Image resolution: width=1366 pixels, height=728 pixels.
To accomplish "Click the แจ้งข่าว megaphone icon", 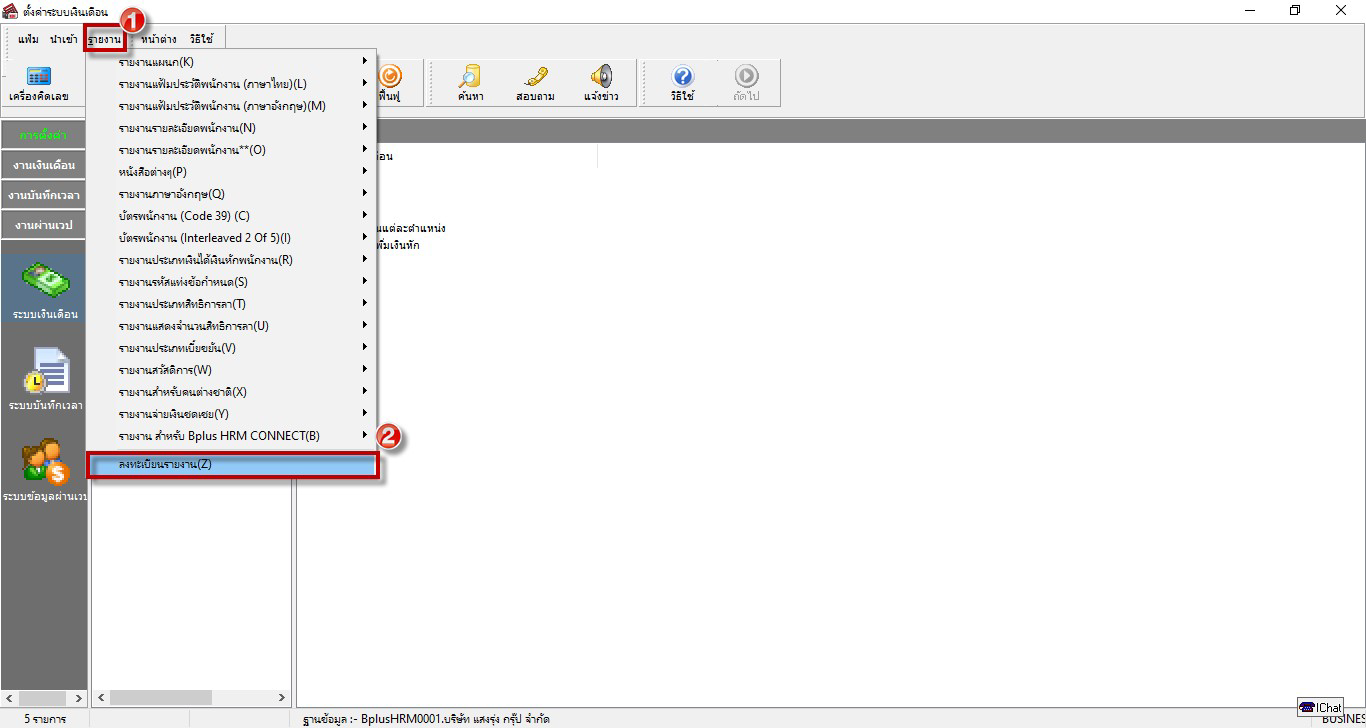I will 601,83.
